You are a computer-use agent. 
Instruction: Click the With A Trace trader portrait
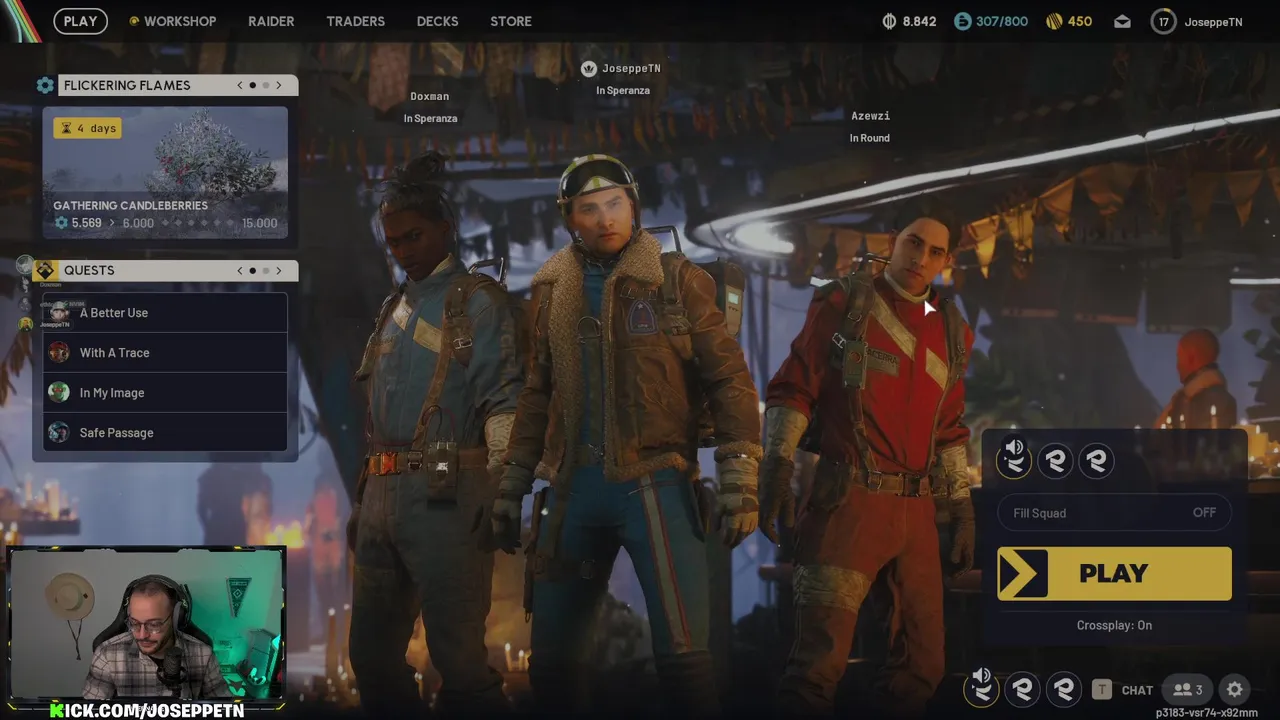tap(59, 353)
